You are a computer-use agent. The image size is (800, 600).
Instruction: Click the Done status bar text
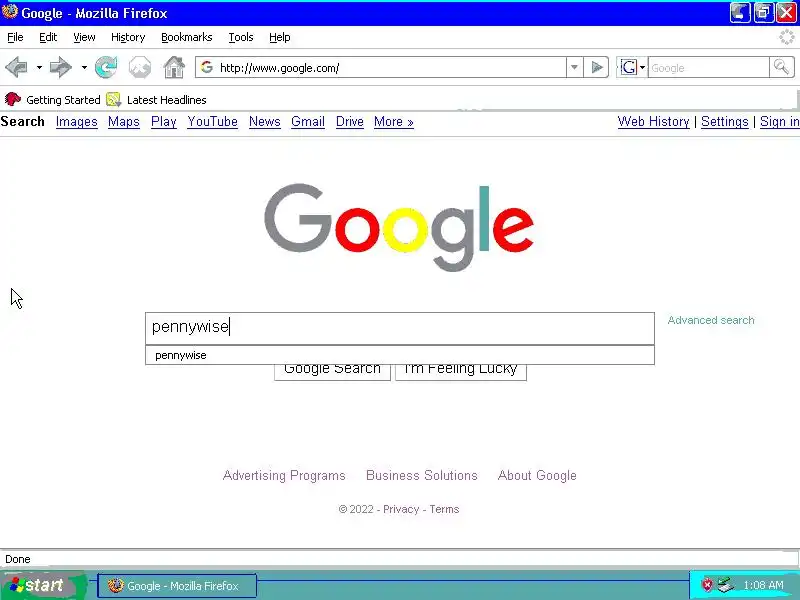(x=18, y=559)
